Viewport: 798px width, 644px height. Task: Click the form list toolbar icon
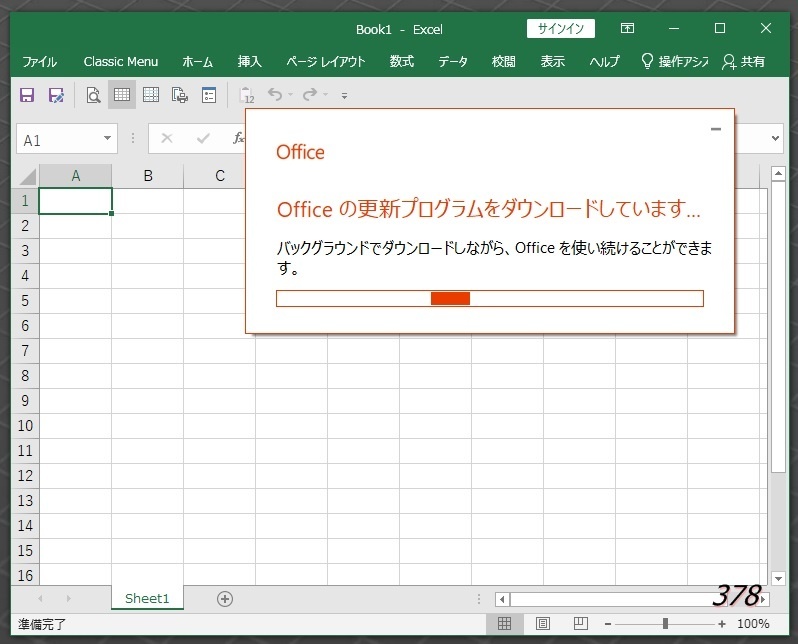click(209, 95)
